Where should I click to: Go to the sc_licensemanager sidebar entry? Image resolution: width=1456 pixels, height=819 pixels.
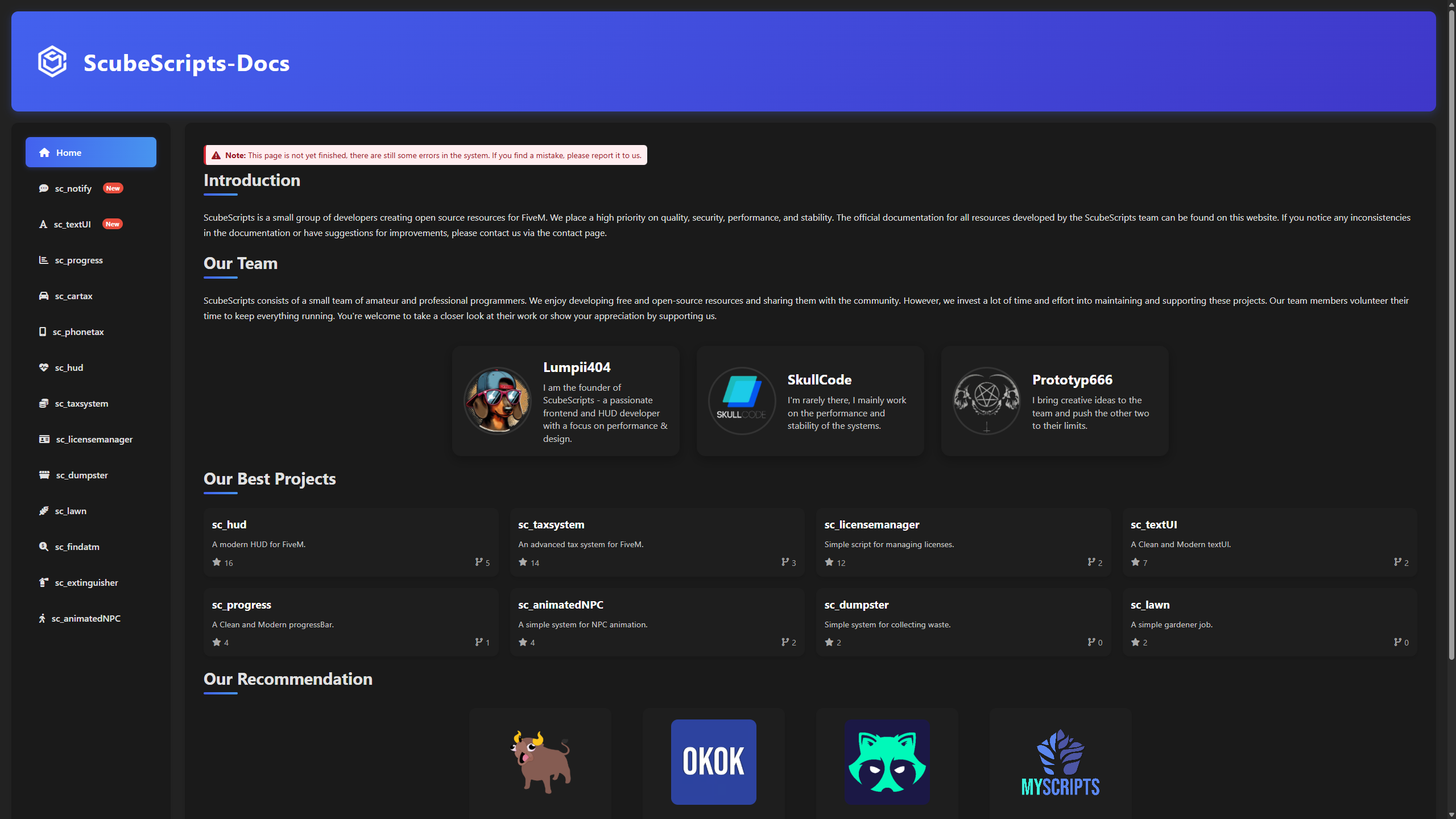pyautogui.click(x=91, y=439)
